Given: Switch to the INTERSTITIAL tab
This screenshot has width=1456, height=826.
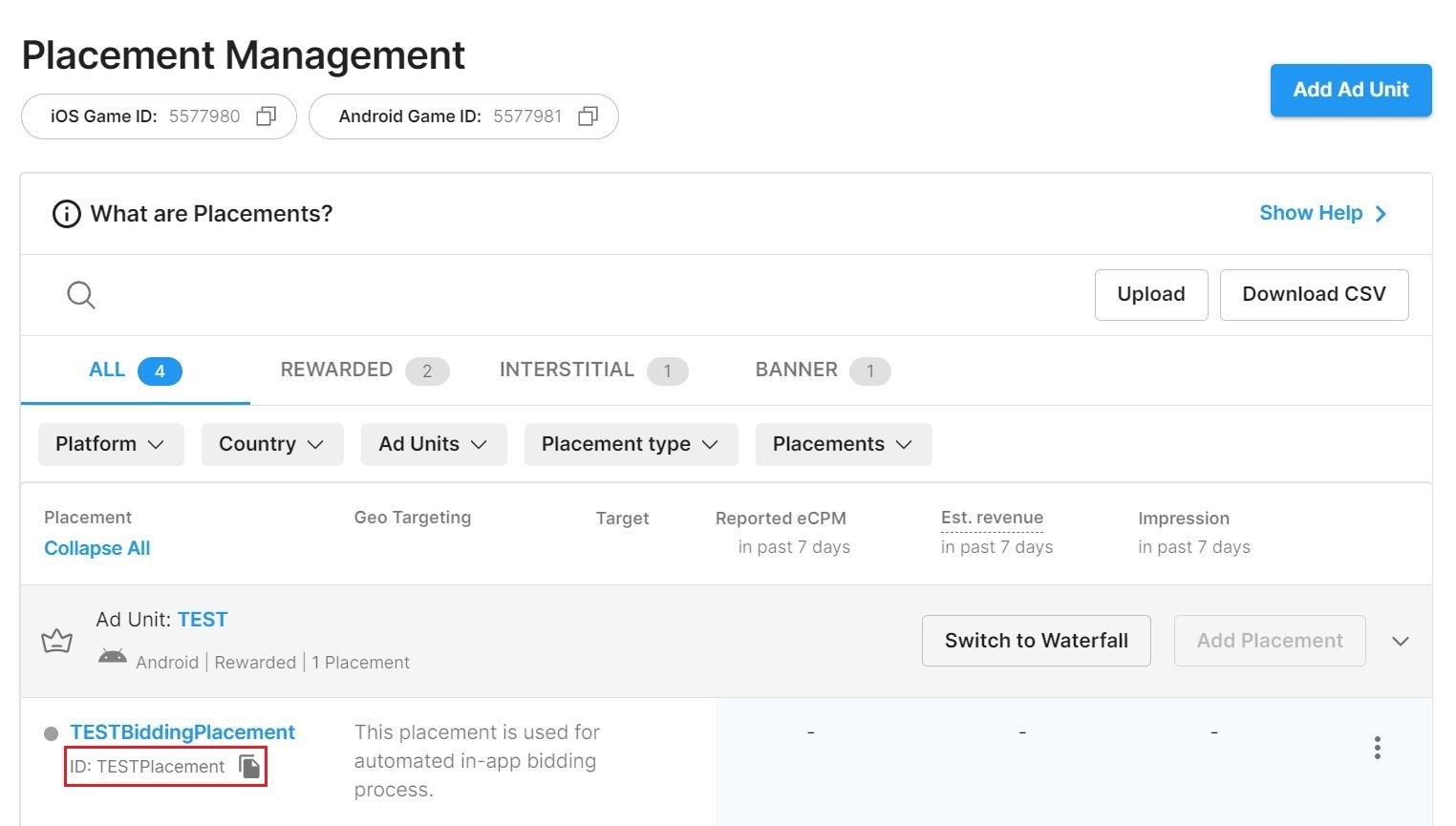Looking at the screenshot, I should 592,371.
